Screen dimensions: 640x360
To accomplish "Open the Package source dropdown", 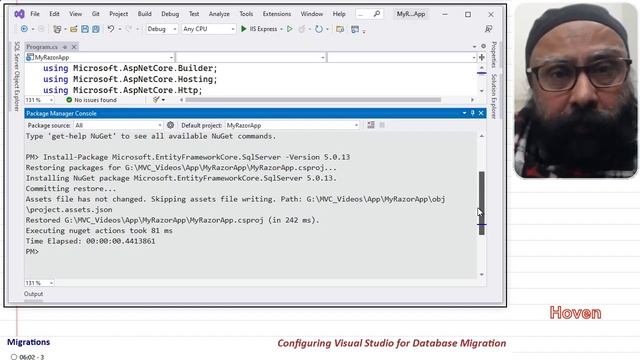I will (118, 125).
